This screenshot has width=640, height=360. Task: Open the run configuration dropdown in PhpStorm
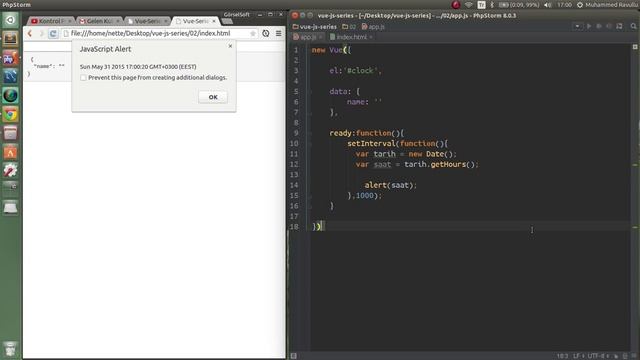pyautogui.click(x=577, y=26)
